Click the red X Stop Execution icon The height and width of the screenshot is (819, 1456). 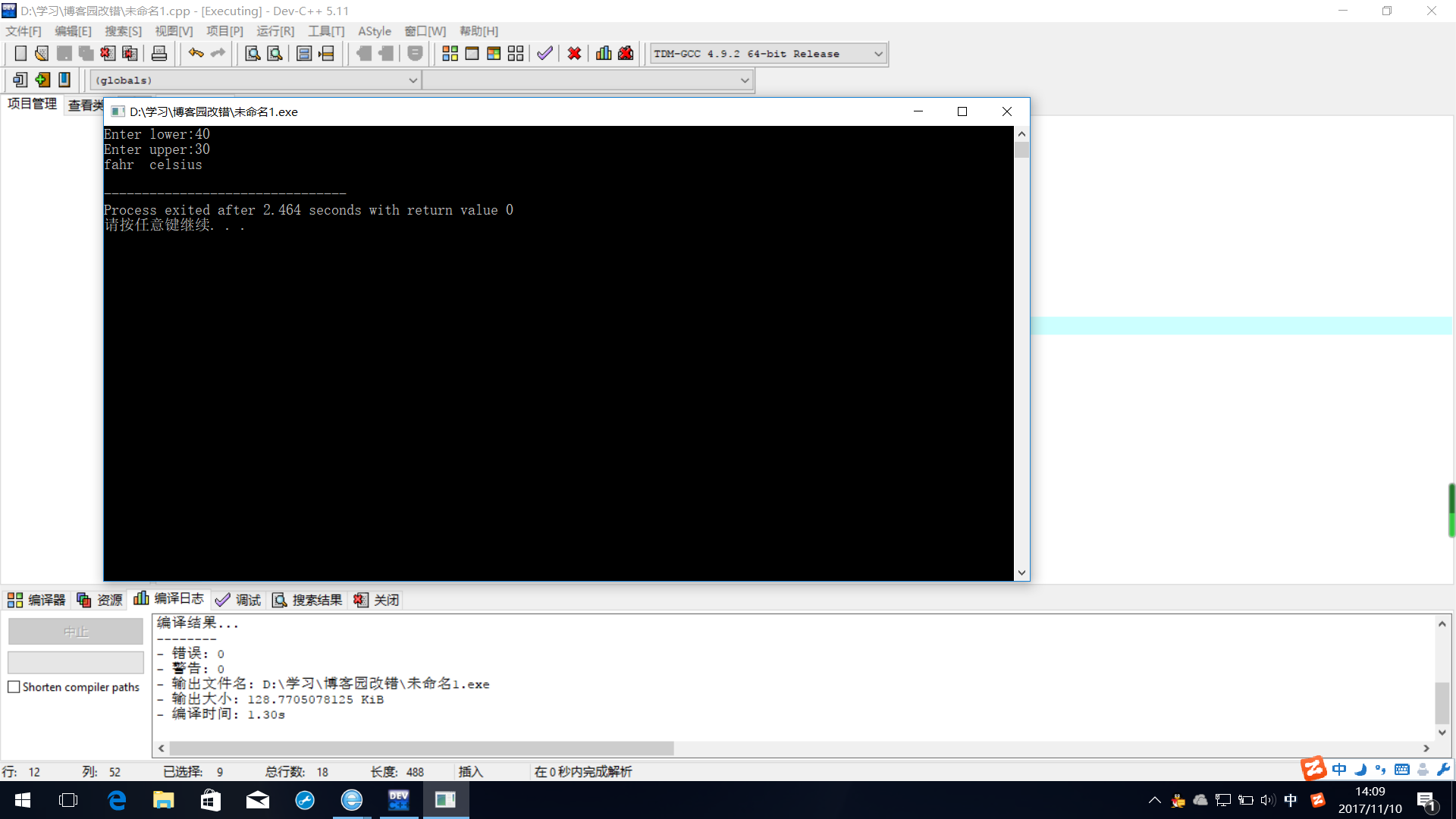[x=574, y=54]
